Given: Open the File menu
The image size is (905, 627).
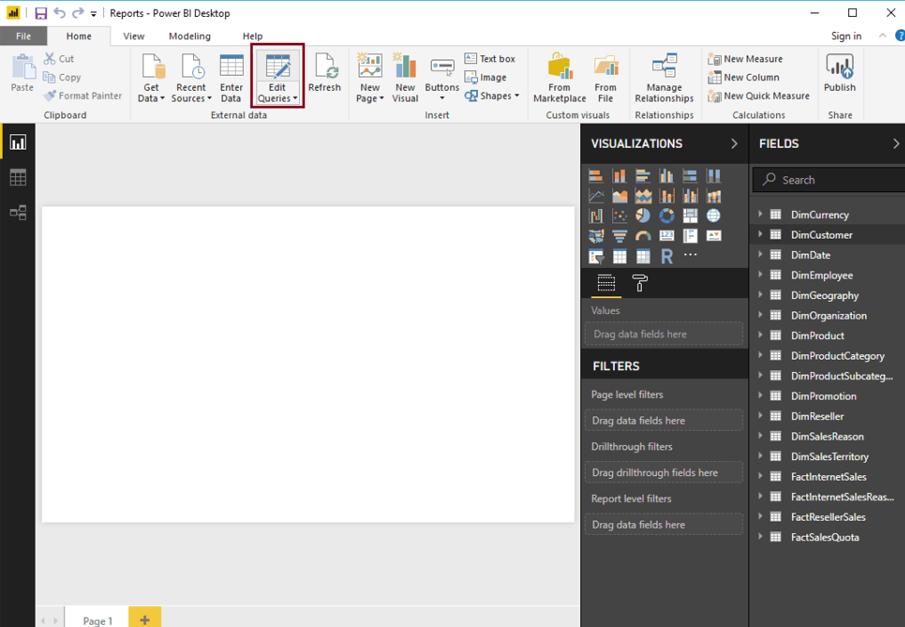Looking at the screenshot, I should (x=23, y=36).
